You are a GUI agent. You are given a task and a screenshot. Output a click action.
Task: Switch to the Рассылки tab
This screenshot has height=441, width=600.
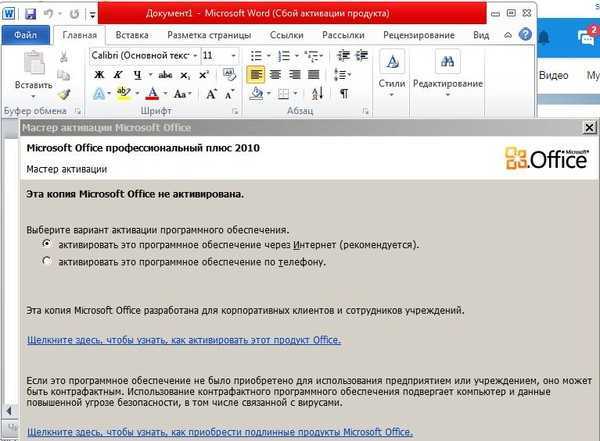pyautogui.click(x=343, y=35)
